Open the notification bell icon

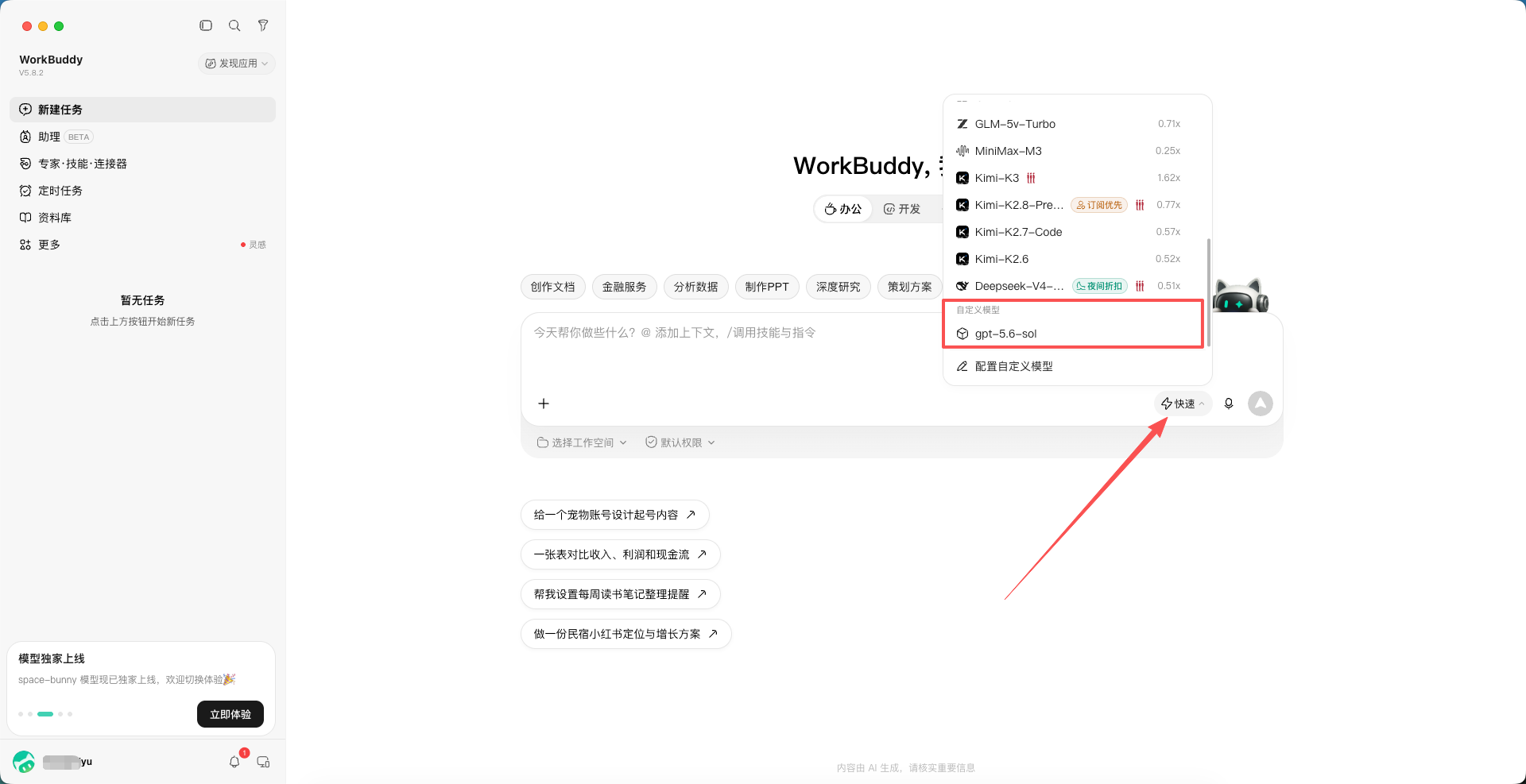tap(234, 762)
